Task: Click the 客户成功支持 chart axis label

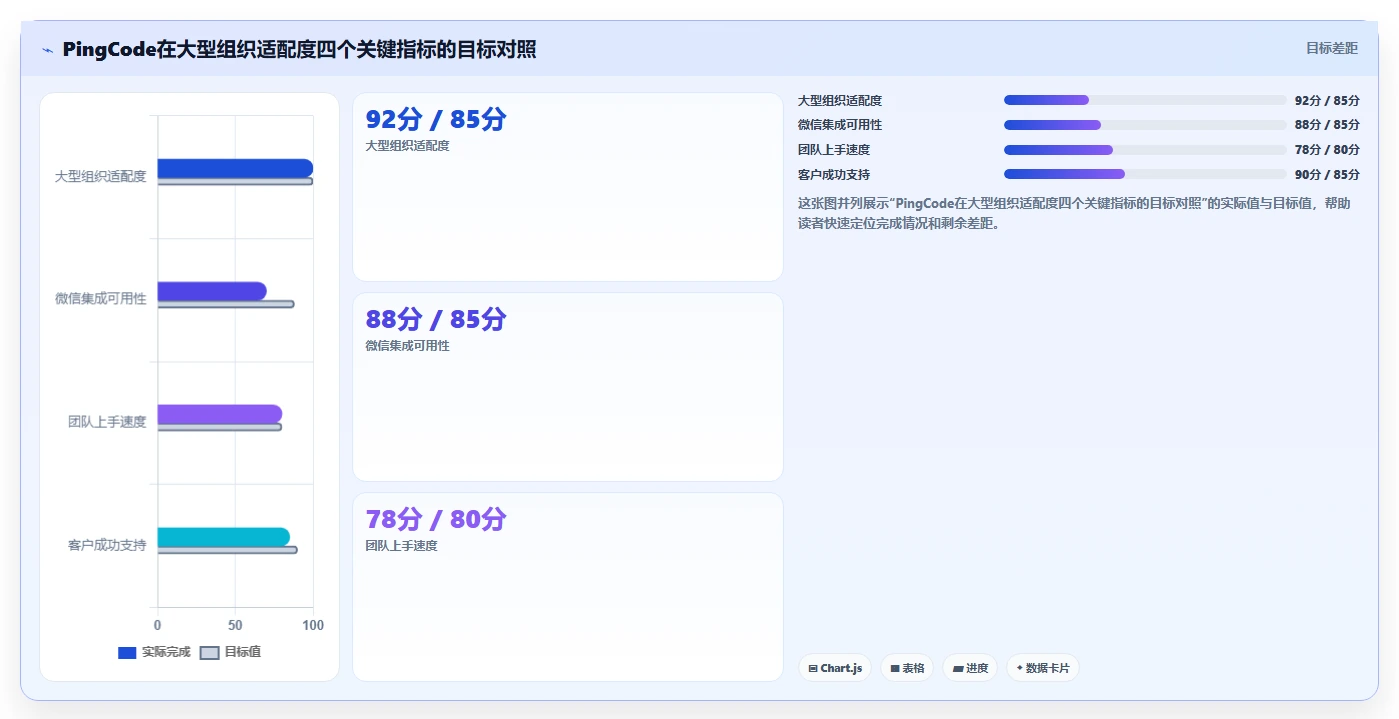Action: (x=107, y=545)
